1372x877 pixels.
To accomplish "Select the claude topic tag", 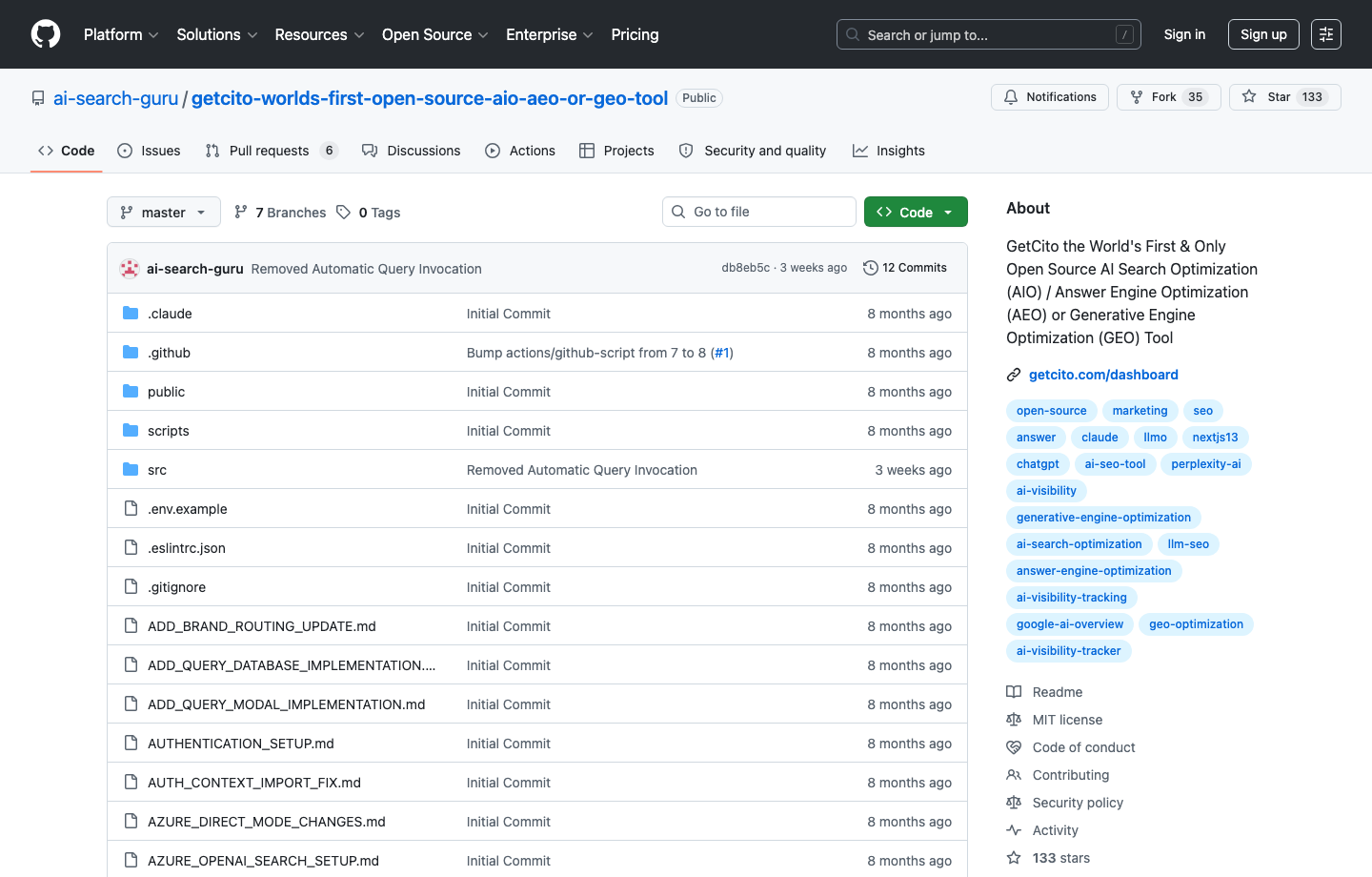I will [x=1100, y=438].
